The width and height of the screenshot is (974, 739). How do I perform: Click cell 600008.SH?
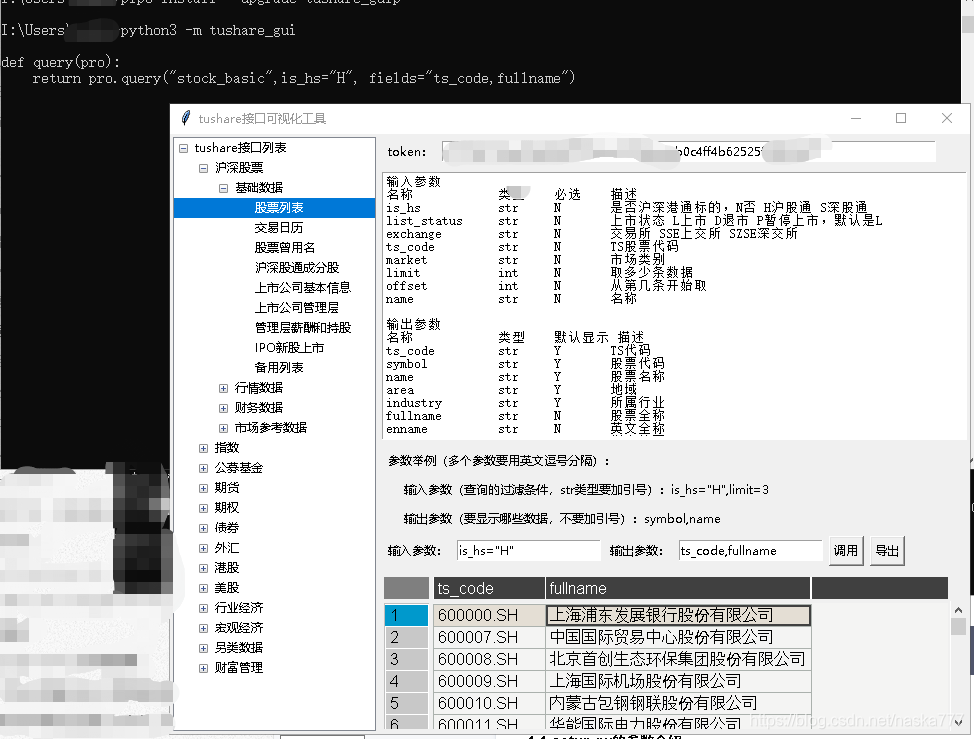[489, 659]
